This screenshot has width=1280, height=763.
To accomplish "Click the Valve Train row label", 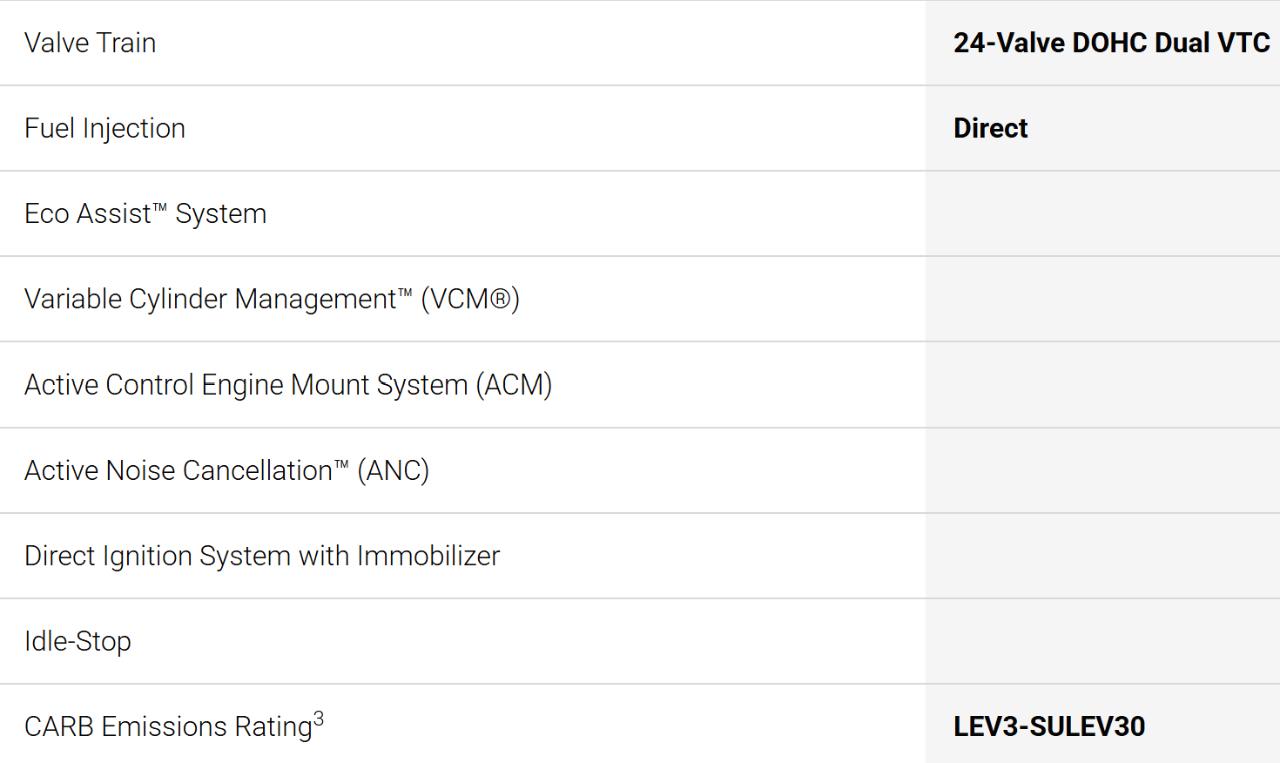I will click(90, 43).
